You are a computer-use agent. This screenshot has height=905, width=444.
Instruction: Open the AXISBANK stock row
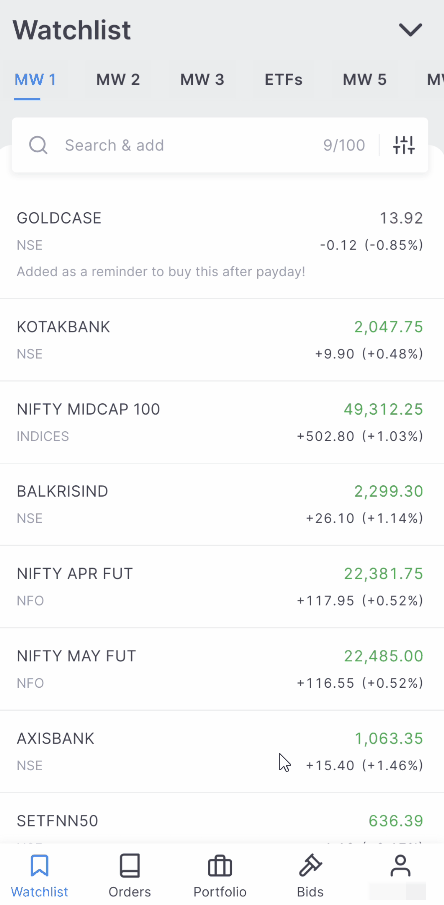click(222, 751)
